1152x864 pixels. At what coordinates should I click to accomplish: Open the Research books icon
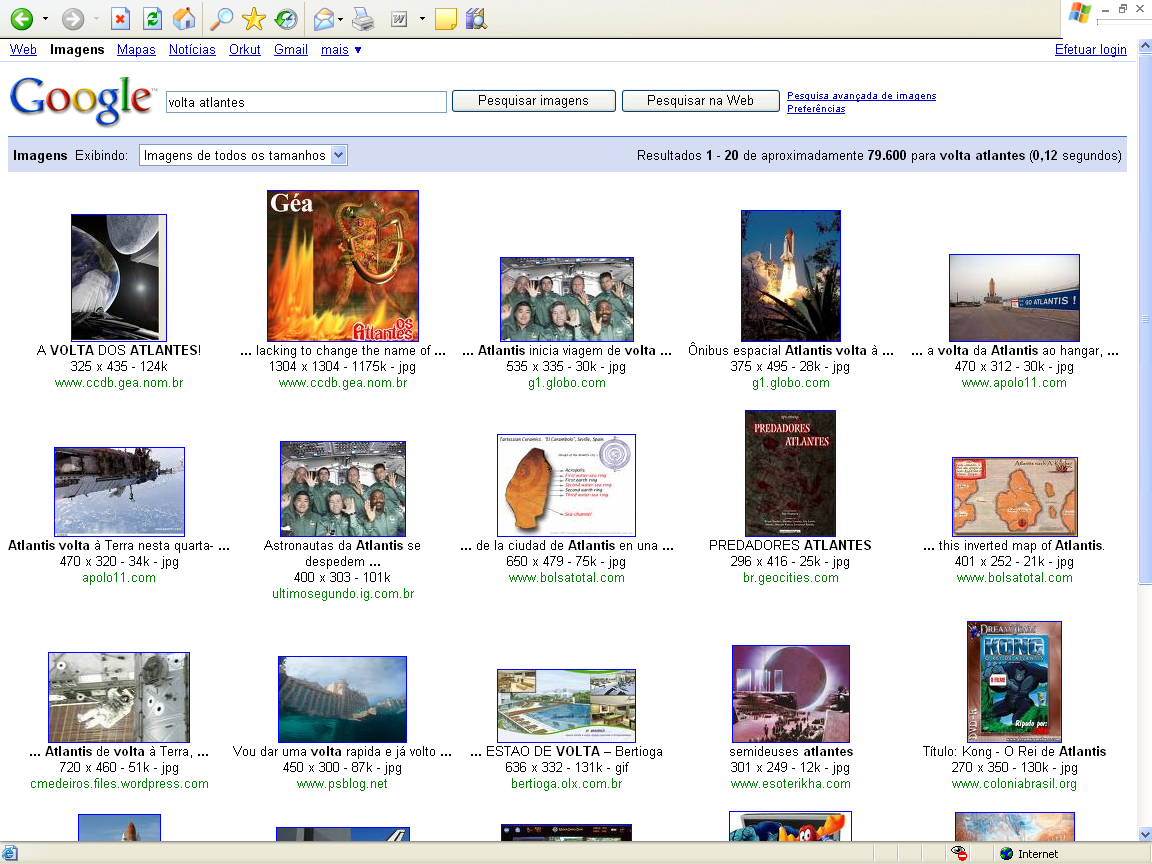(x=476, y=19)
